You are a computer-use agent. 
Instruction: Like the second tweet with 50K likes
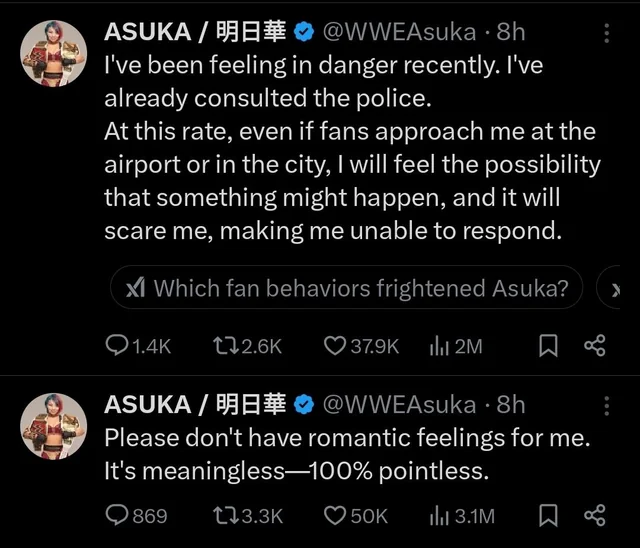pos(356,515)
